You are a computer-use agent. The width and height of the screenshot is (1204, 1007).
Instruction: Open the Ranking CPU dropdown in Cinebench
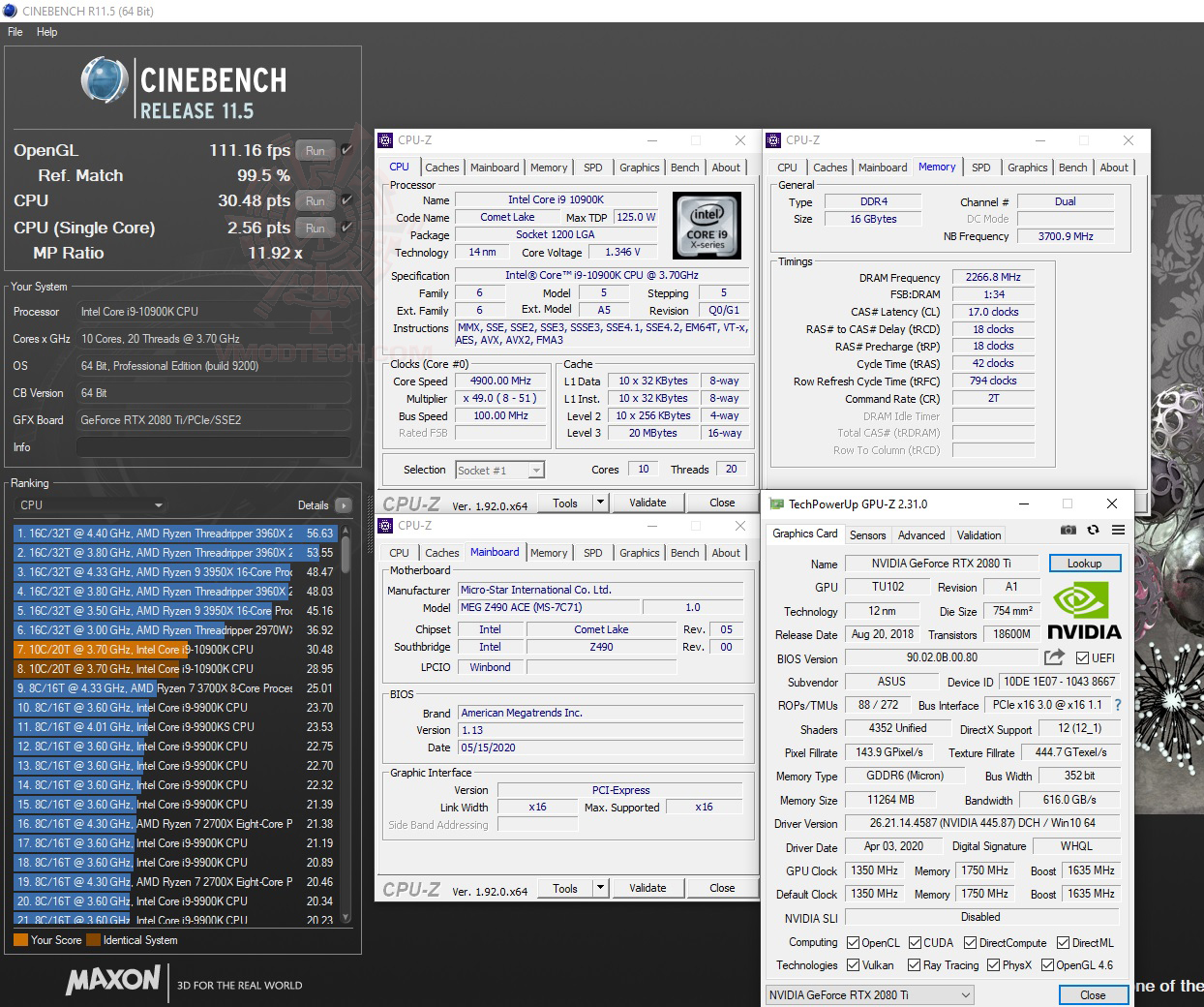90,505
